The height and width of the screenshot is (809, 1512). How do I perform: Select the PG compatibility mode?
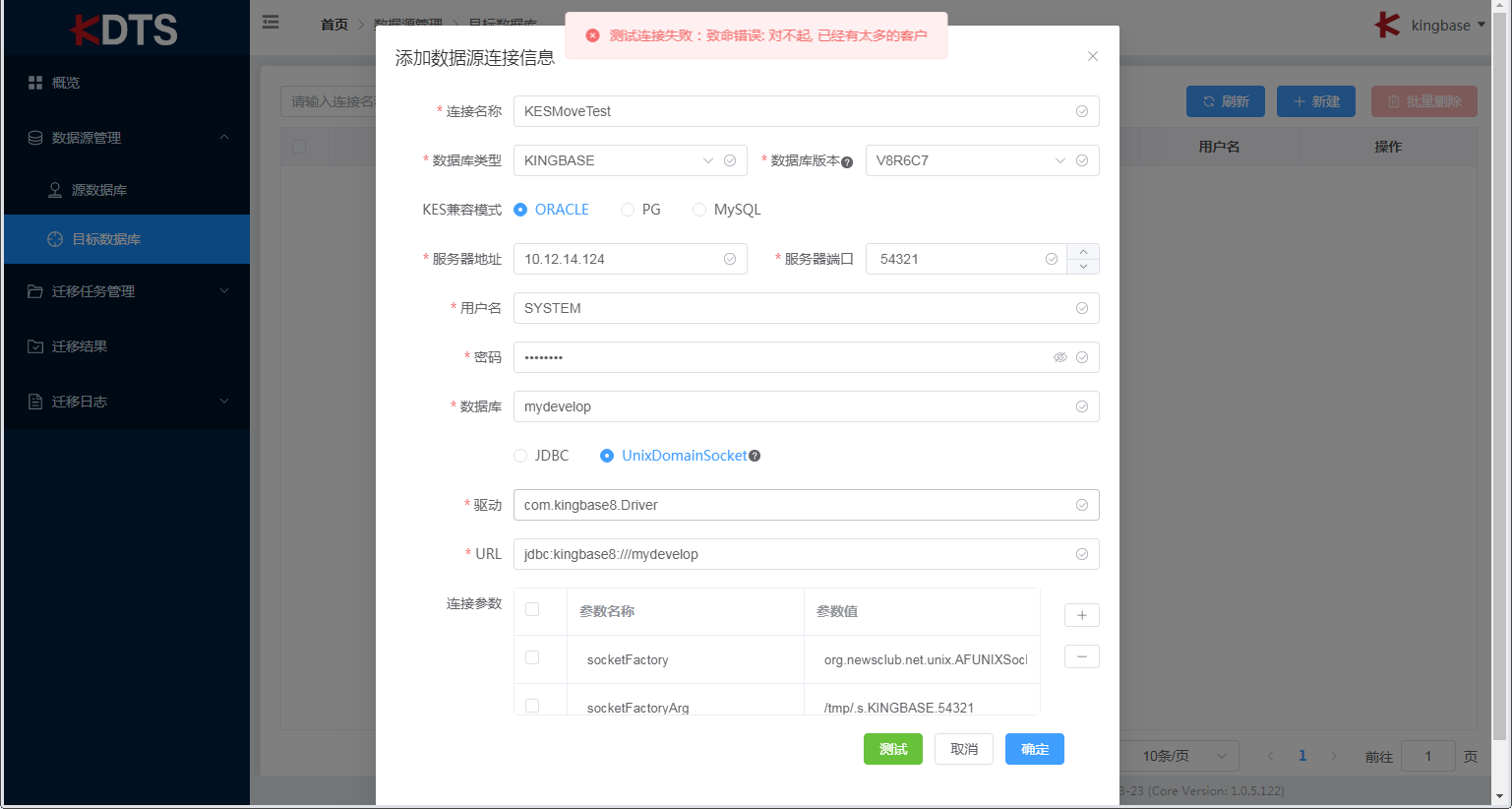(628, 209)
